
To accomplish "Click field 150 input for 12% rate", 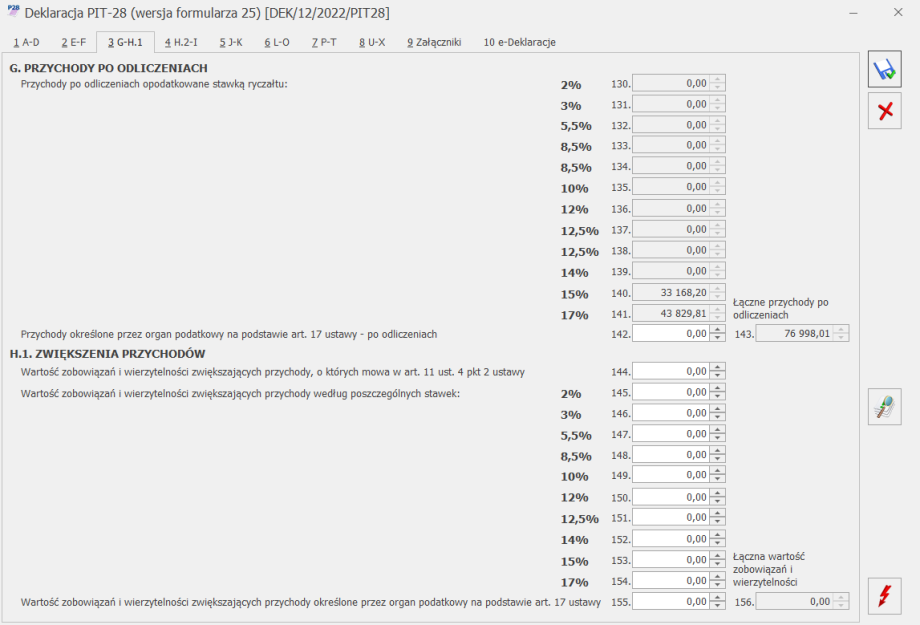I will pyautogui.click(x=671, y=497).
